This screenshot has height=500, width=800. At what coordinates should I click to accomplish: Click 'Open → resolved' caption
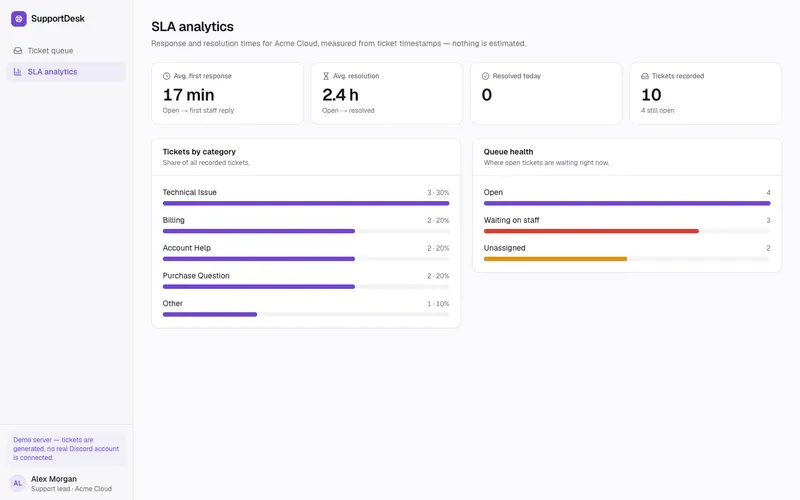pyautogui.click(x=348, y=111)
